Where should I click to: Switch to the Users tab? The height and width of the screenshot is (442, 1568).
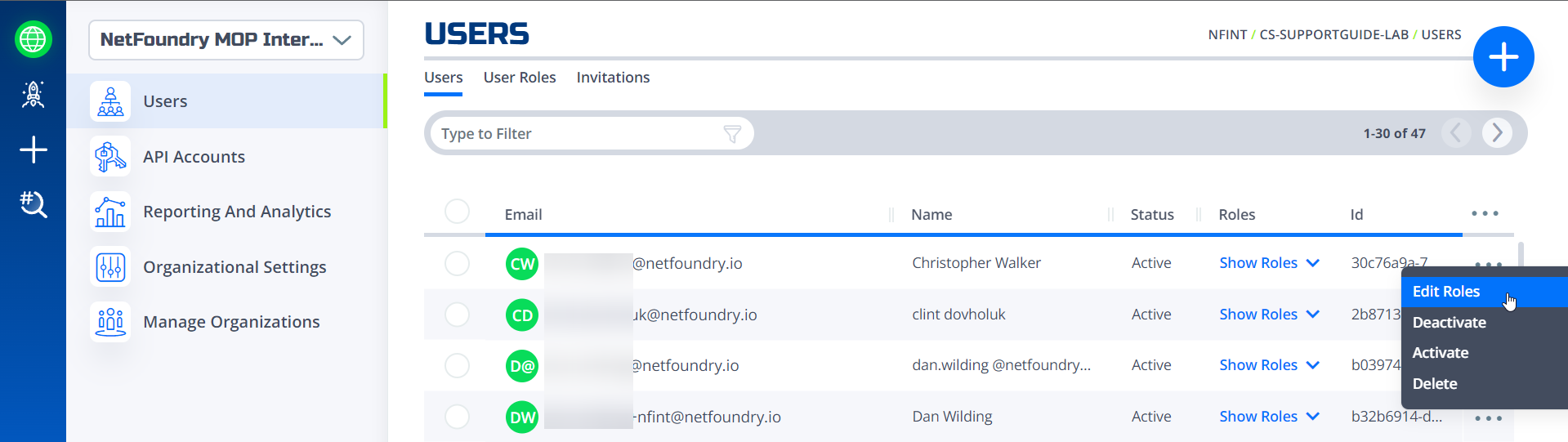point(443,78)
